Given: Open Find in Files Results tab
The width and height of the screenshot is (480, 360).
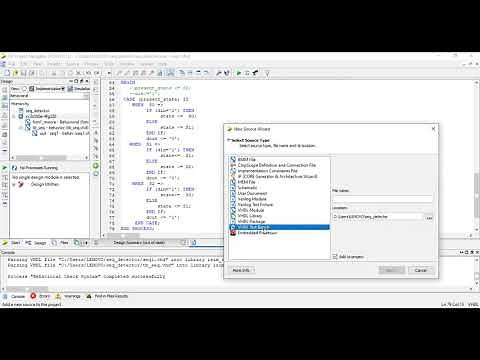Looking at the screenshot, I should tap(107, 296).
